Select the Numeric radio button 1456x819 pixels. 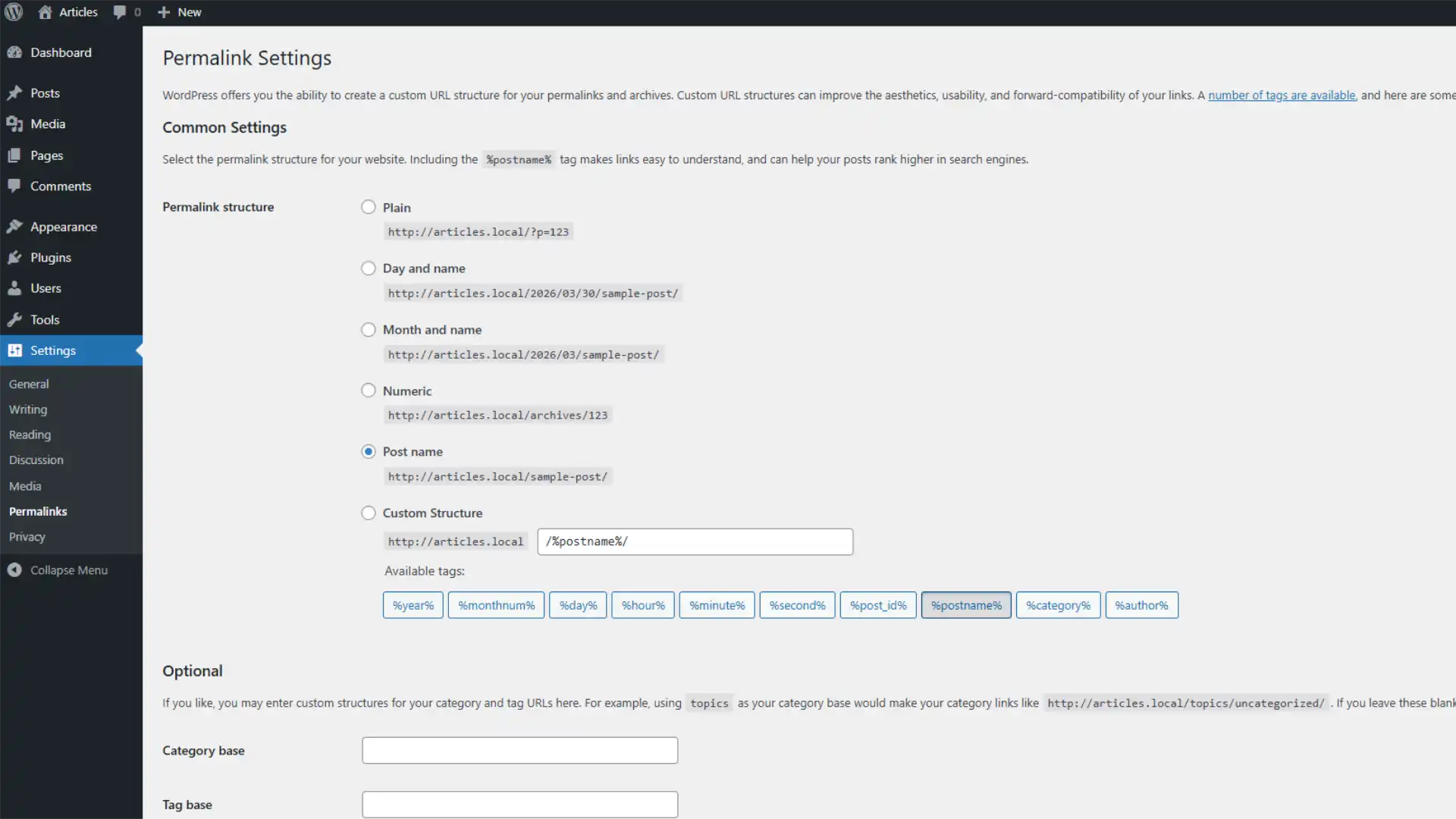pos(369,391)
